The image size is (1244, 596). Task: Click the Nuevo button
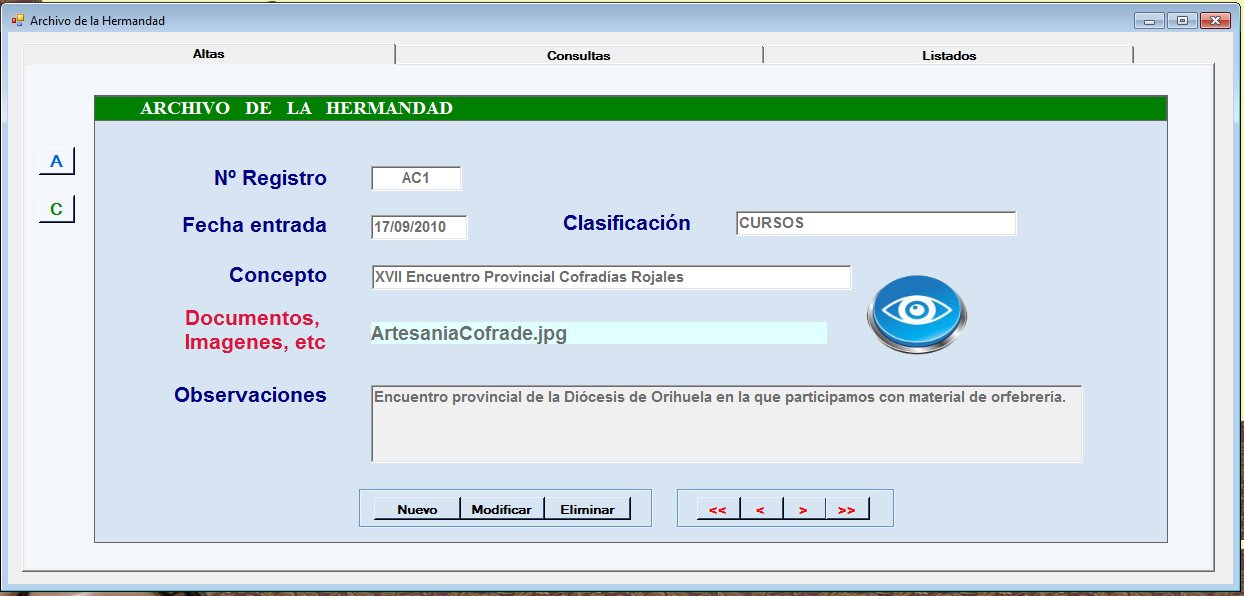417,509
